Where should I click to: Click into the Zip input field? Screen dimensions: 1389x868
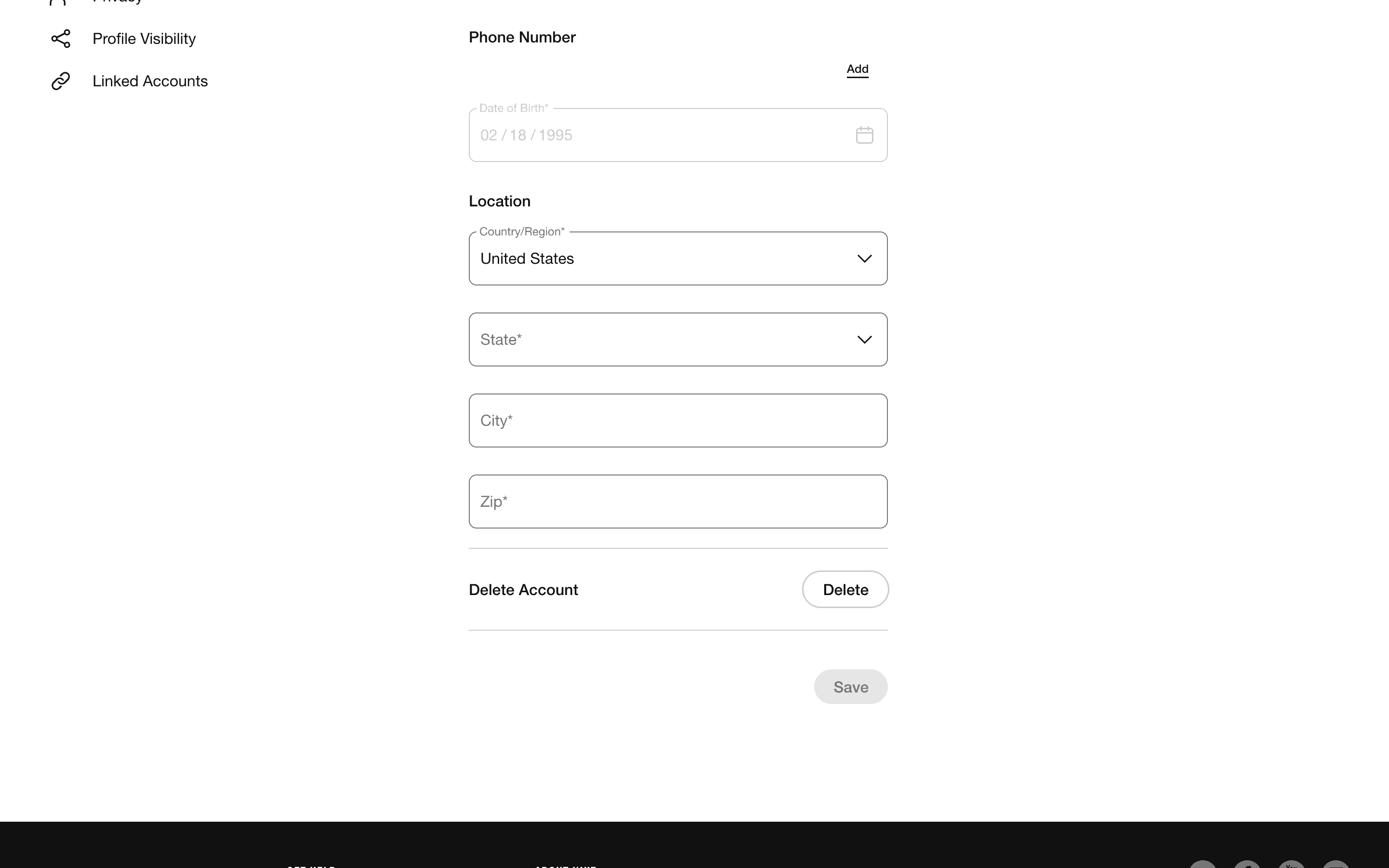point(678,501)
